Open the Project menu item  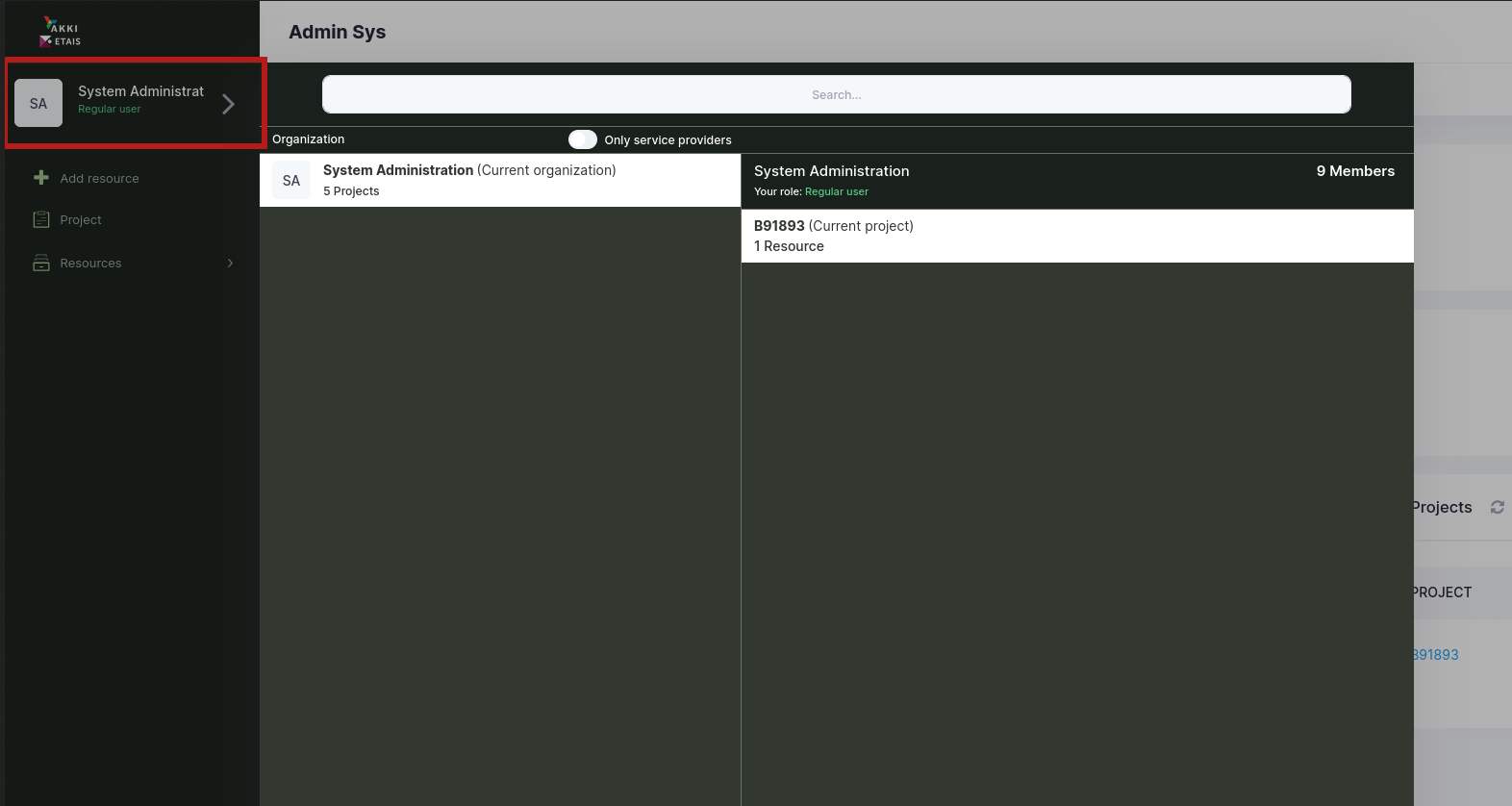[81, 220]
